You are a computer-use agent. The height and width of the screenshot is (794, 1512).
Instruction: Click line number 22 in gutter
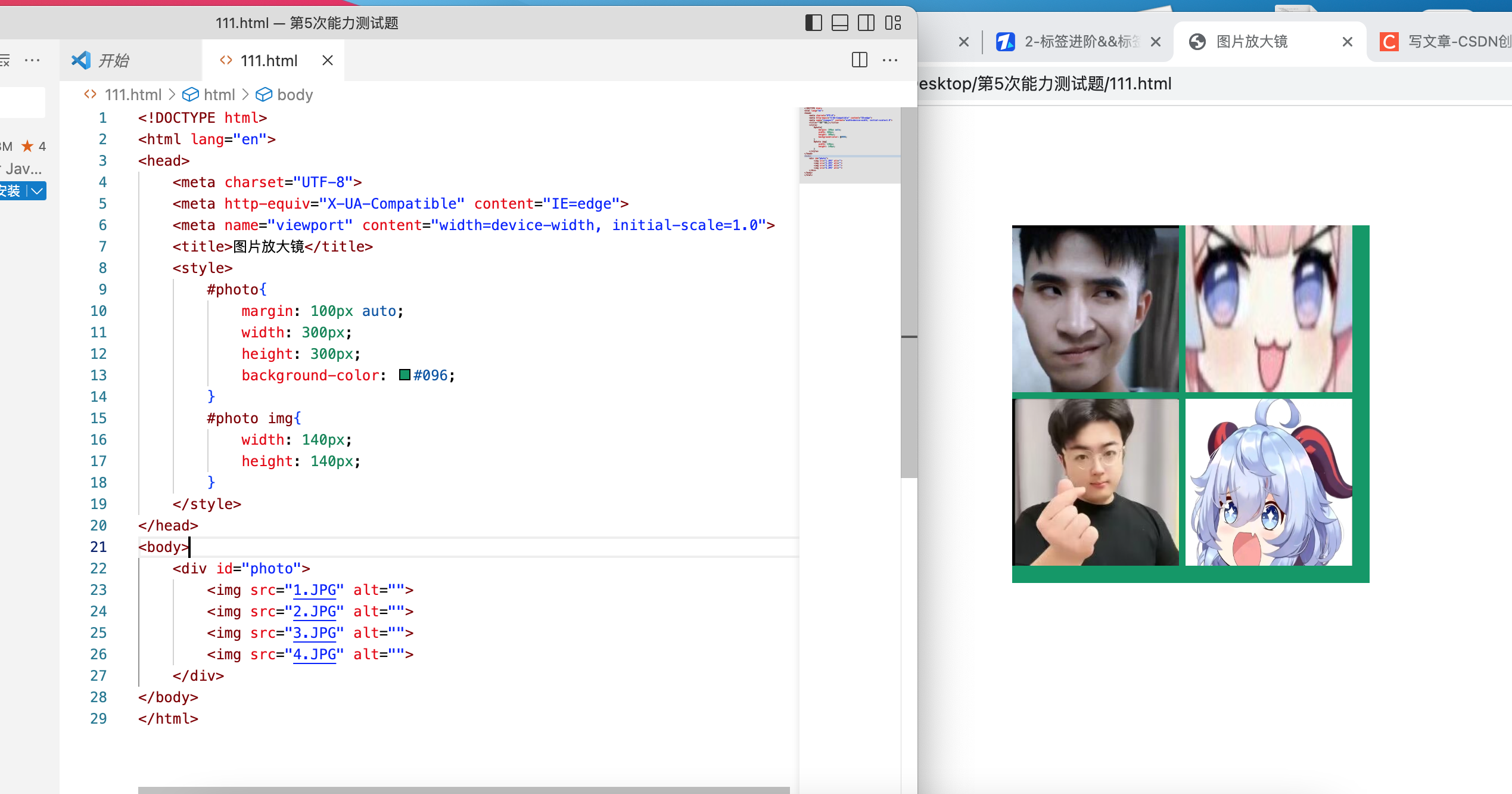(x=98, y=569)
